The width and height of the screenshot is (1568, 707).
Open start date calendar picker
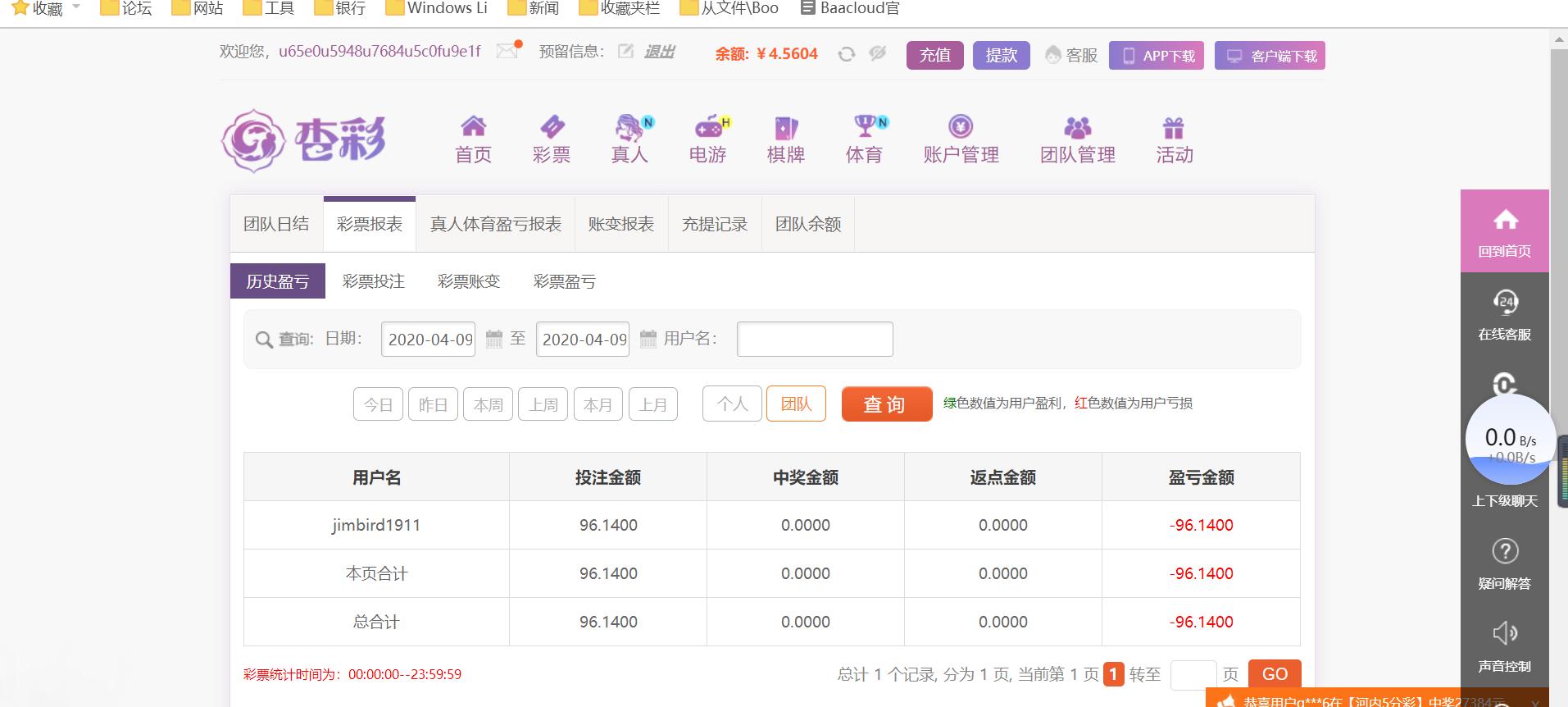494,339
